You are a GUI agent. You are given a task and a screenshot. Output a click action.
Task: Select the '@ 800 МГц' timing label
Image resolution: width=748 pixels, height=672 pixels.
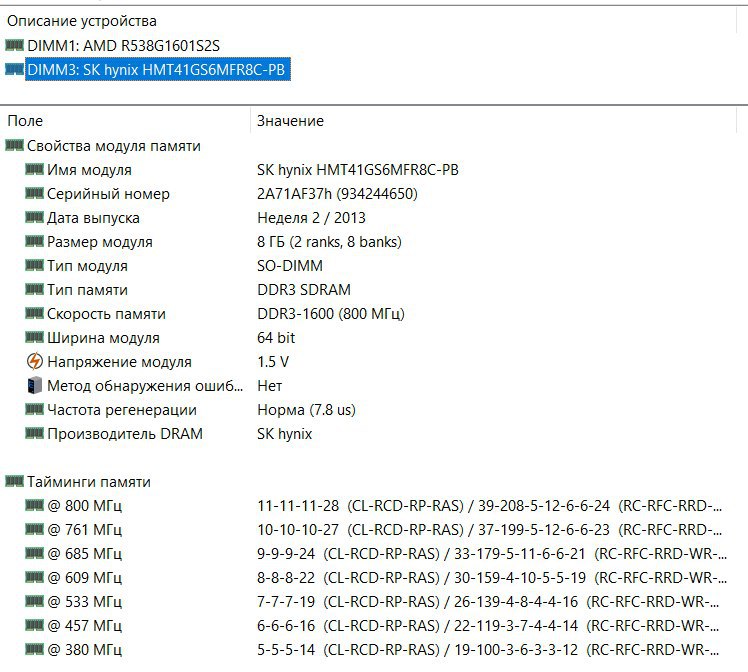(84, 506)
